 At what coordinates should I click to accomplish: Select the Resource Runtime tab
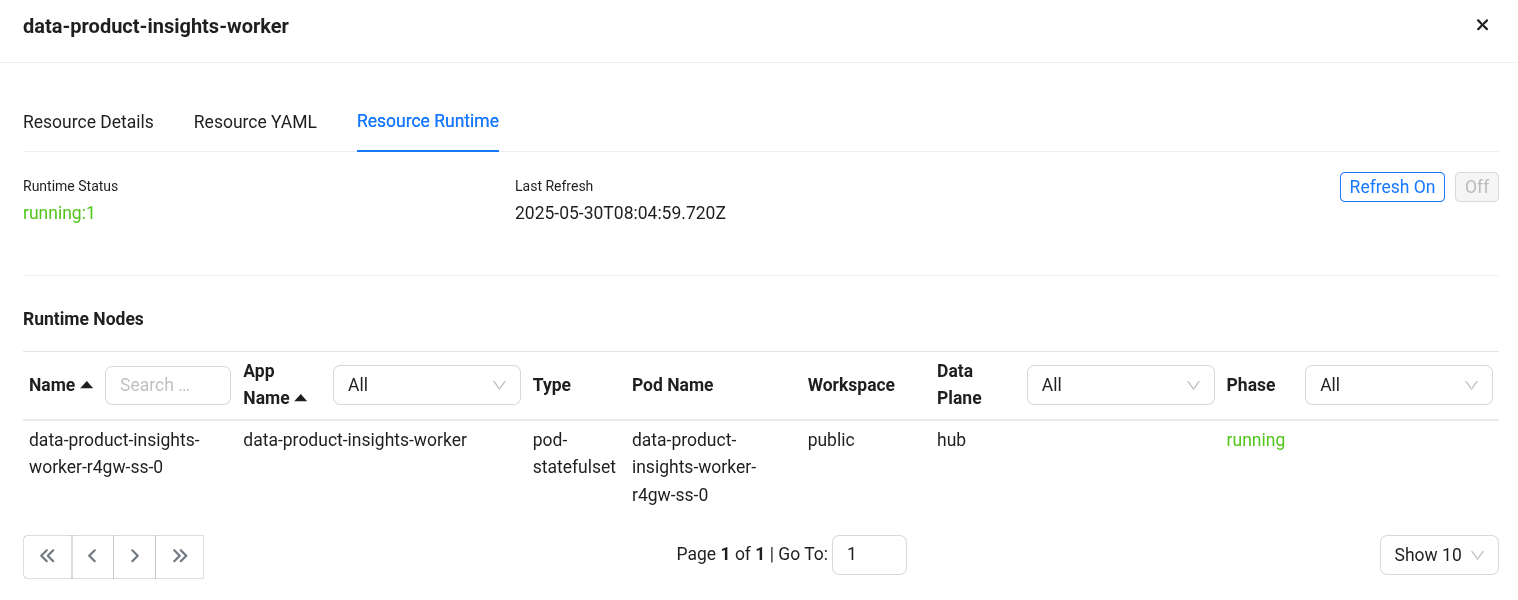(427, 121)
